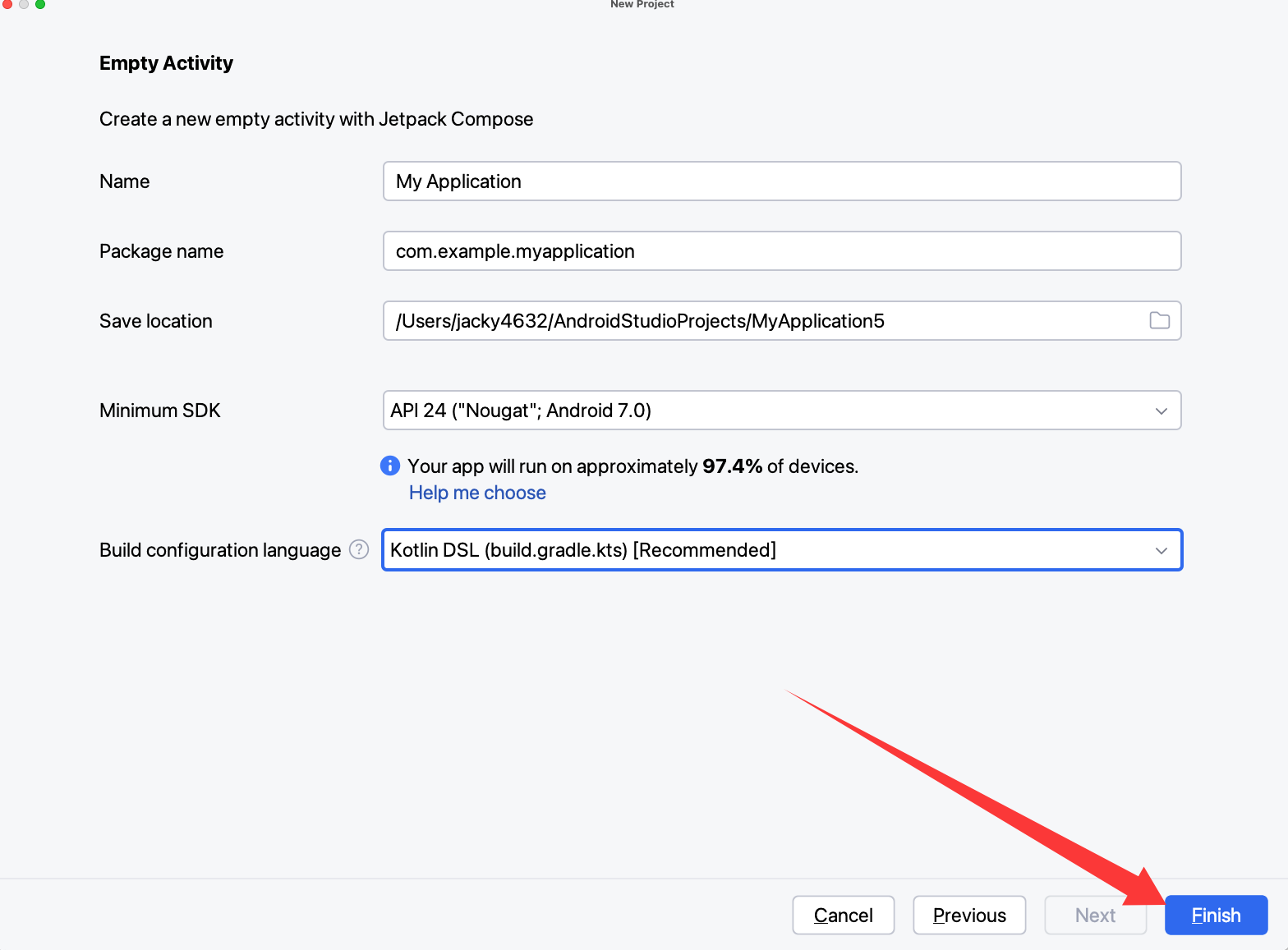The height and width of the screenshot is (950, 1288).
Task: Focus the Name field containing My Application
Action: [780, 181]
